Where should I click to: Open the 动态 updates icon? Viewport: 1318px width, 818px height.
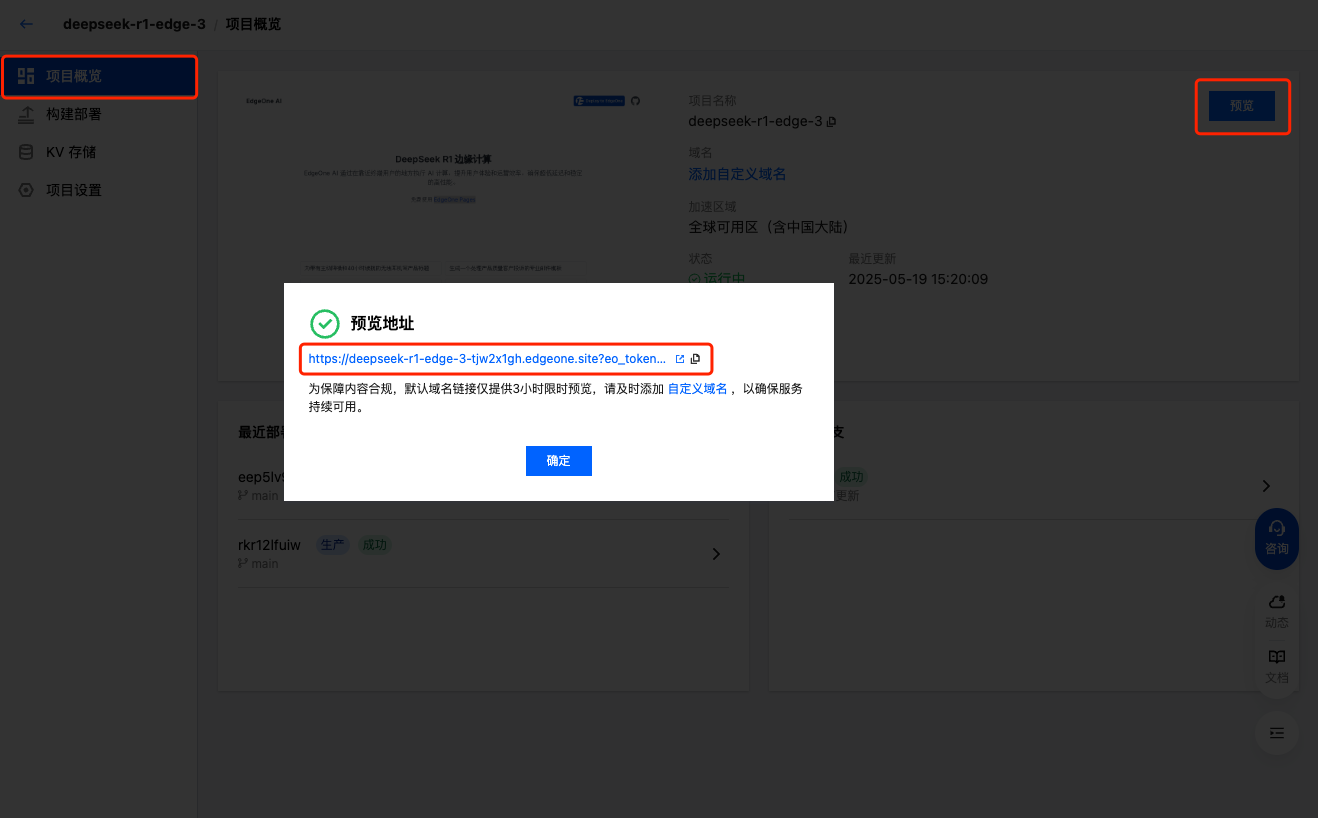1277,611
